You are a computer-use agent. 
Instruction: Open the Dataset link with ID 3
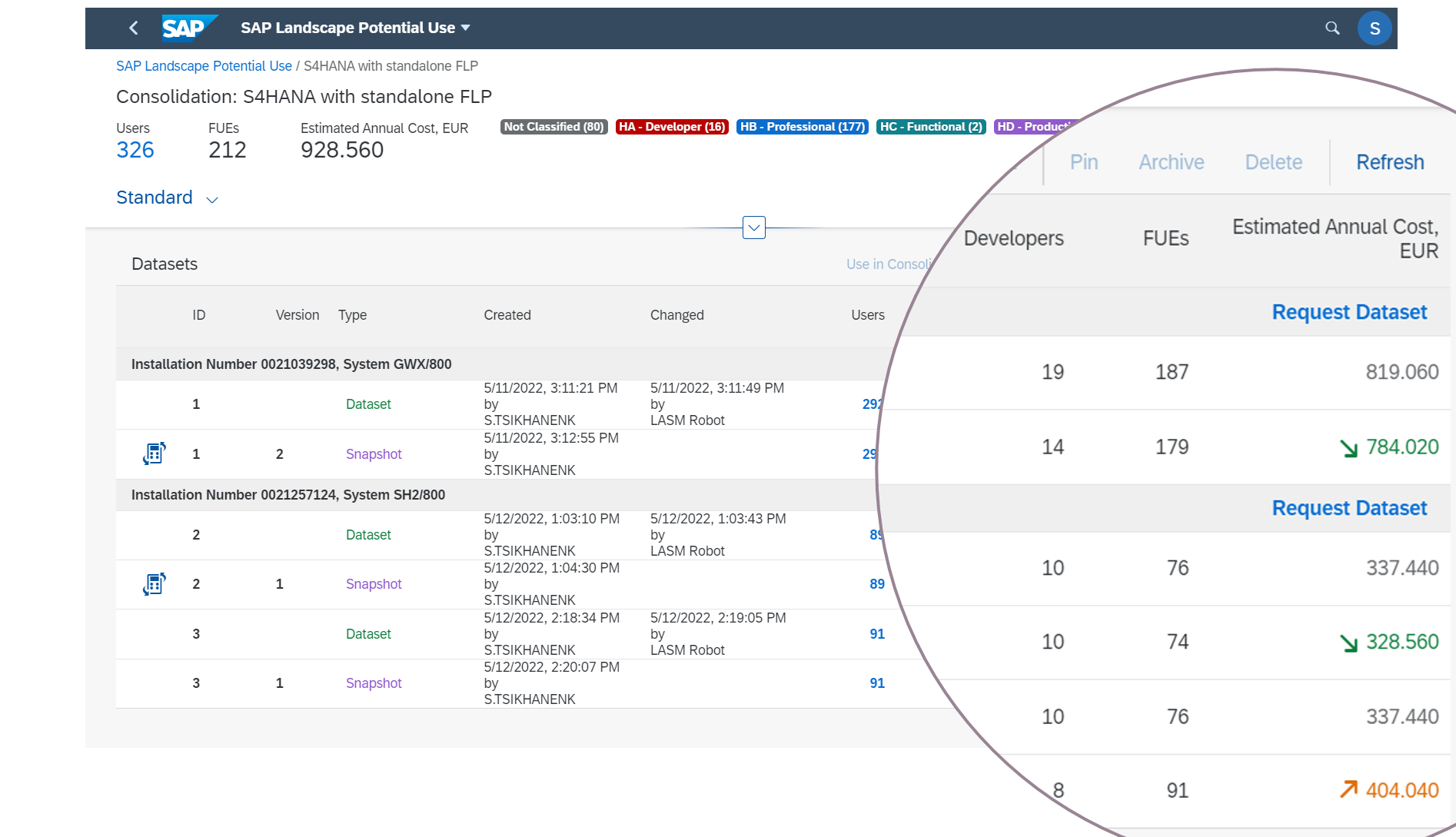[x=368, y=634]
